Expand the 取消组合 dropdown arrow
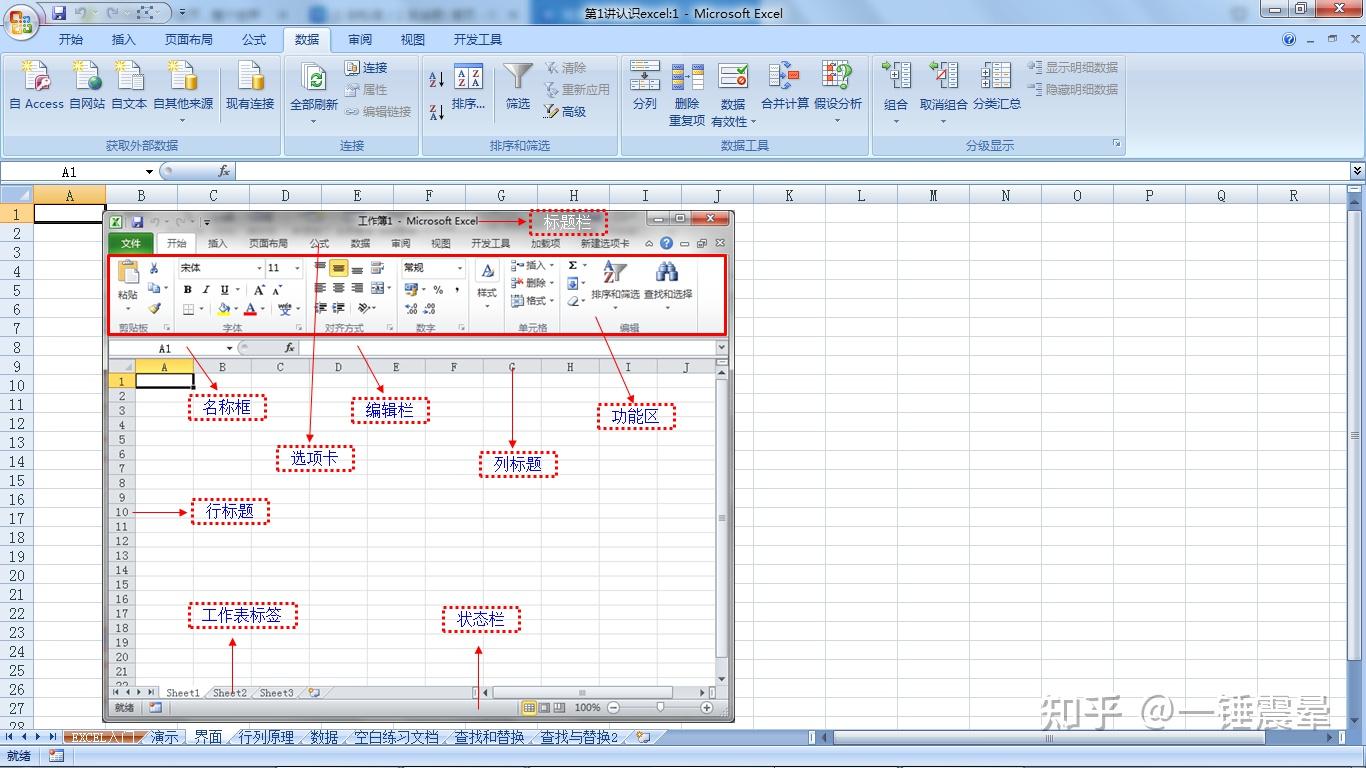This screenshot has width=1366, height=768. point(943,121)
